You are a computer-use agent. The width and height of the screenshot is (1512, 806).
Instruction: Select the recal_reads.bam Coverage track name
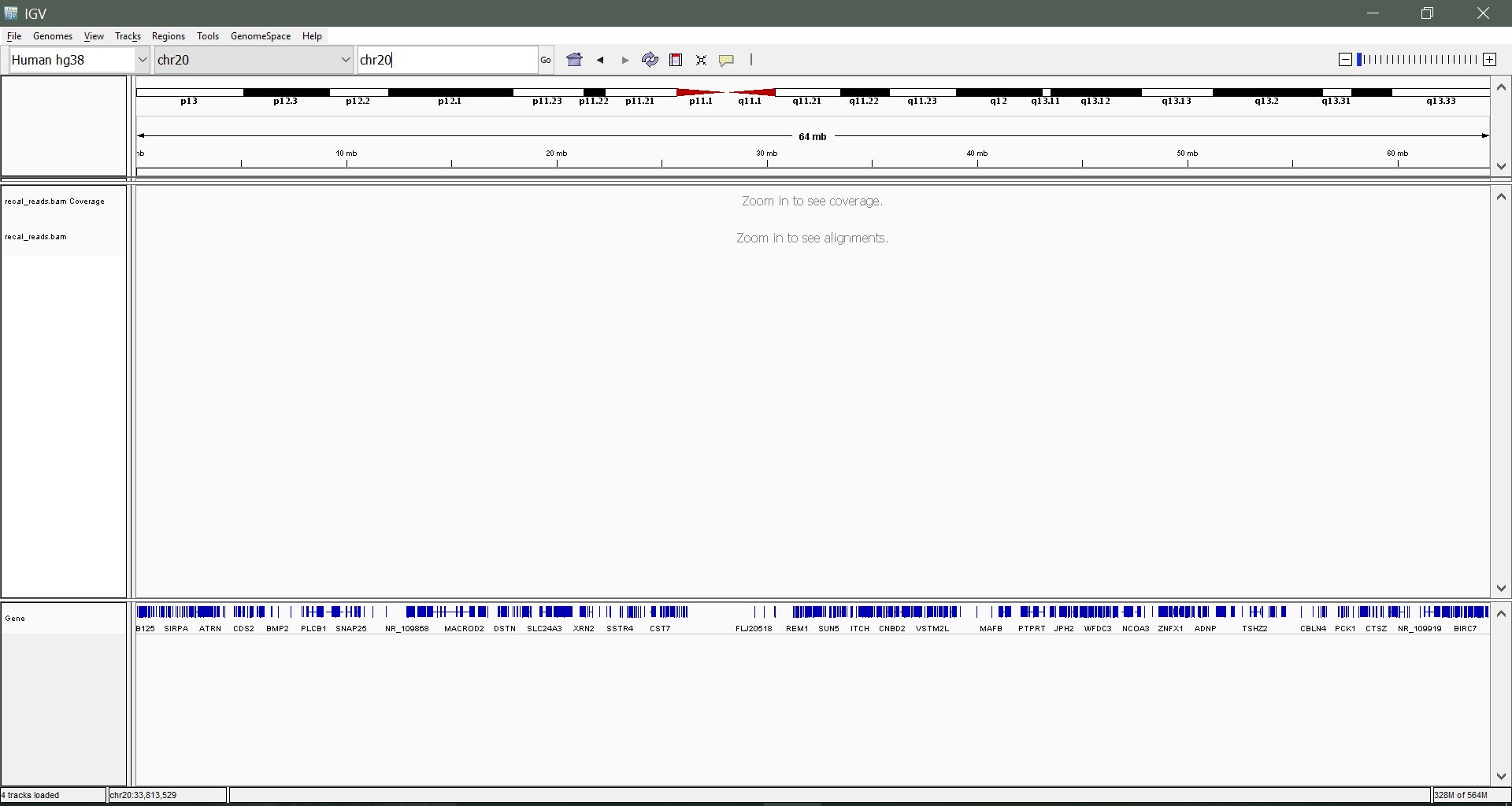(x=54, y=201)
